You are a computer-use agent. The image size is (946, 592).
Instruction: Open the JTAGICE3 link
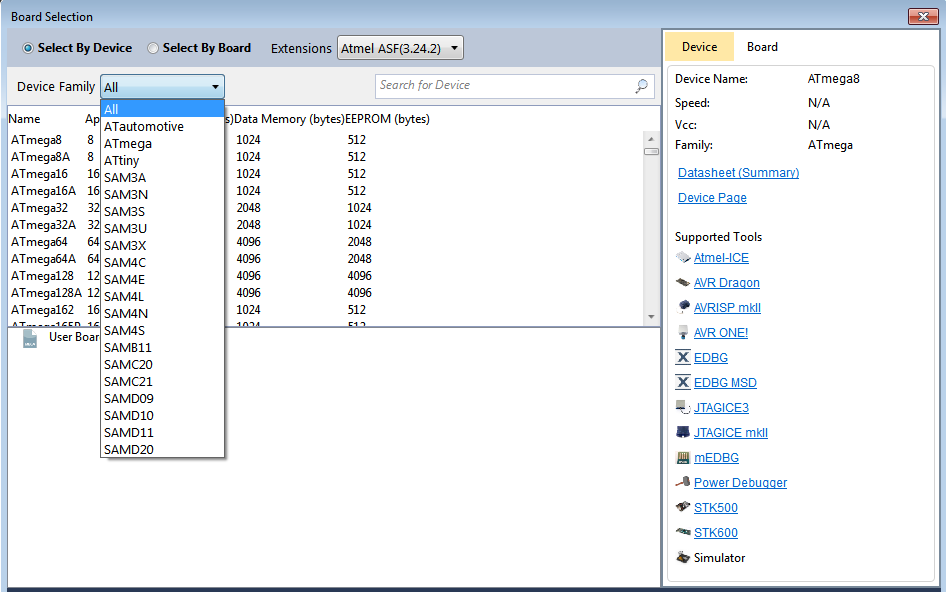tap(721, 407)
